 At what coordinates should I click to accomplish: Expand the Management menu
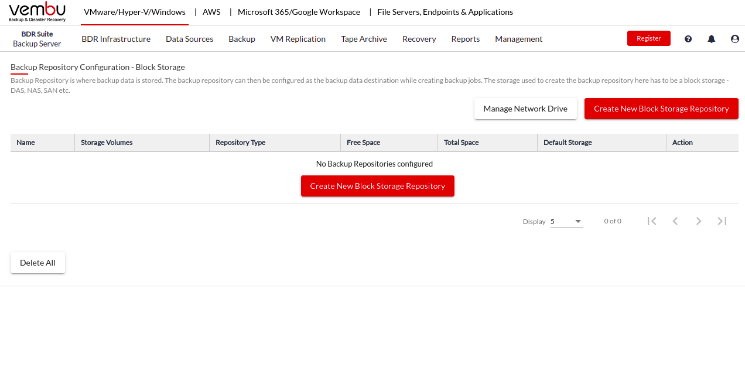tap(518, 39)
